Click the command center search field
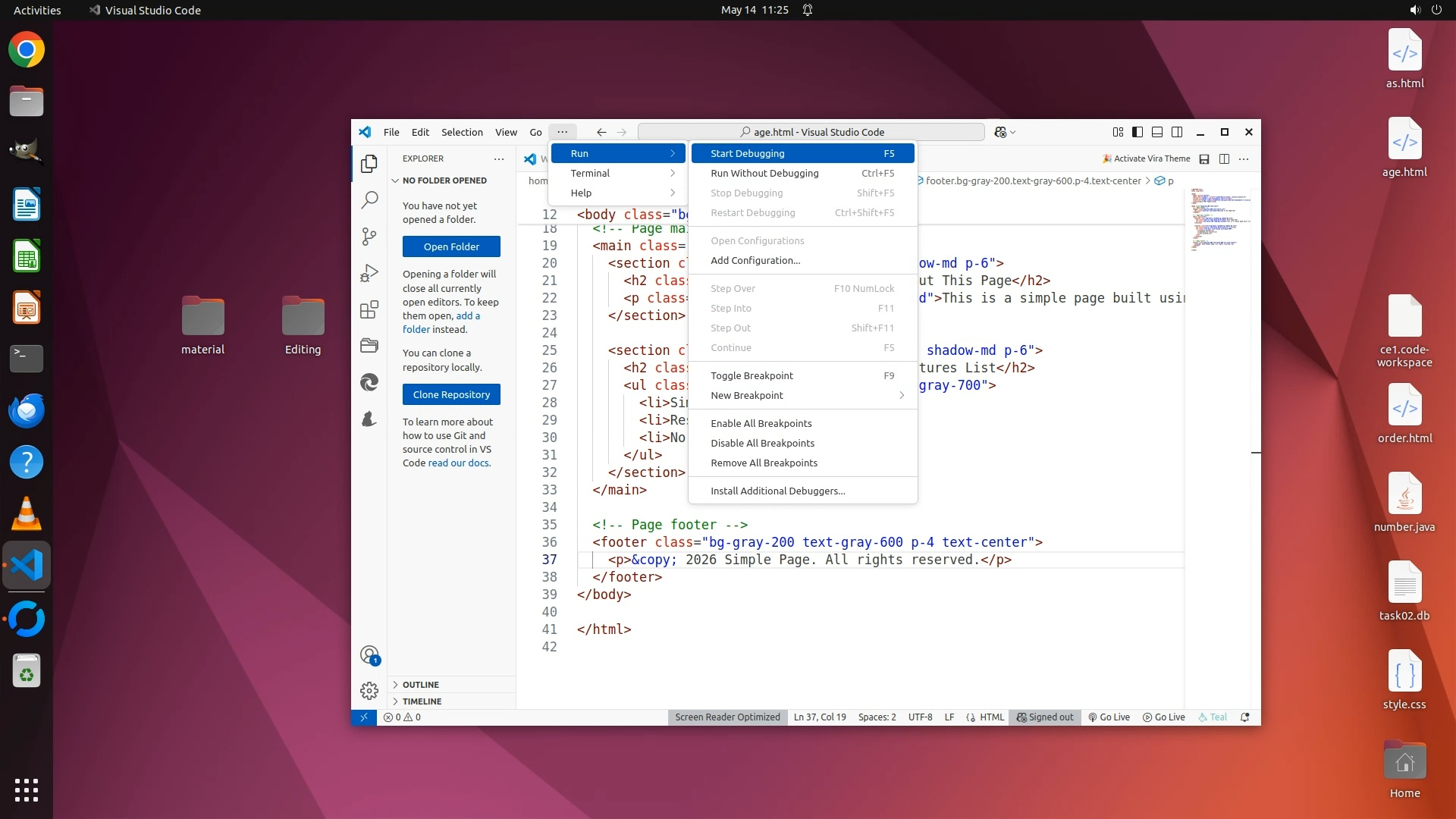Screen dimensions: 1456x819 coord(811,132)
